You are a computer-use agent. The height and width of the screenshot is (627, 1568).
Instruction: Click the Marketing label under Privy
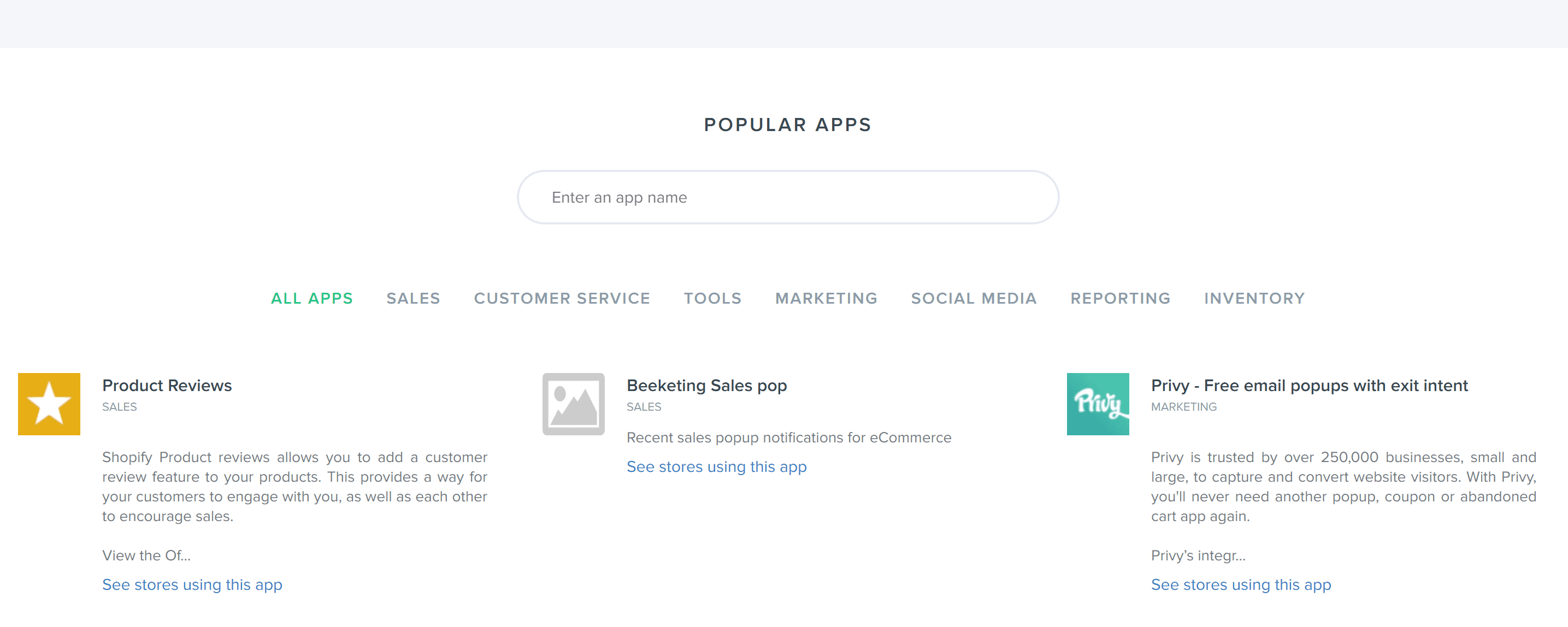click(x=1183, y=407)
